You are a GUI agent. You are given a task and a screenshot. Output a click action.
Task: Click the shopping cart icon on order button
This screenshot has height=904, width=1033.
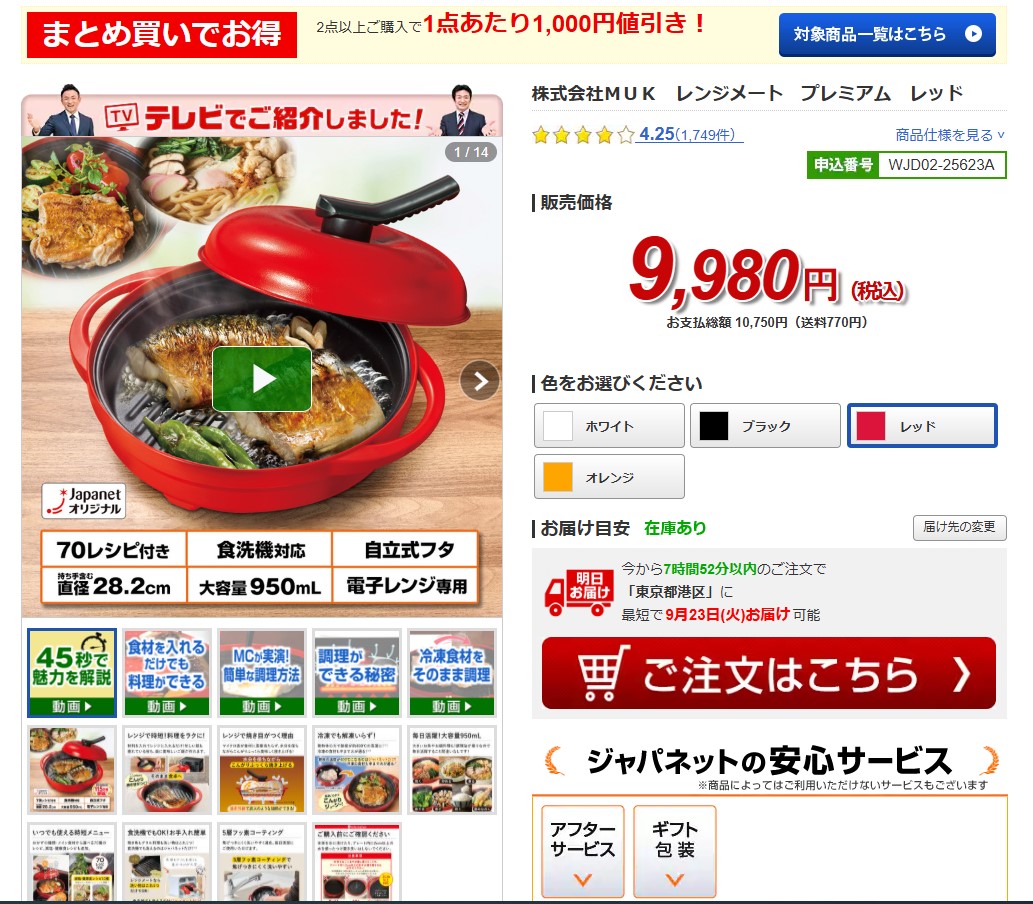click(x=601, y=673)
